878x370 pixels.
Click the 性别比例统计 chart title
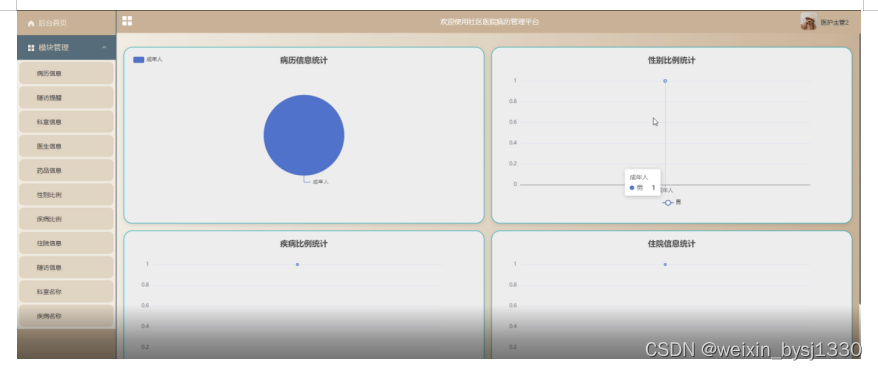tap(671, 60)
